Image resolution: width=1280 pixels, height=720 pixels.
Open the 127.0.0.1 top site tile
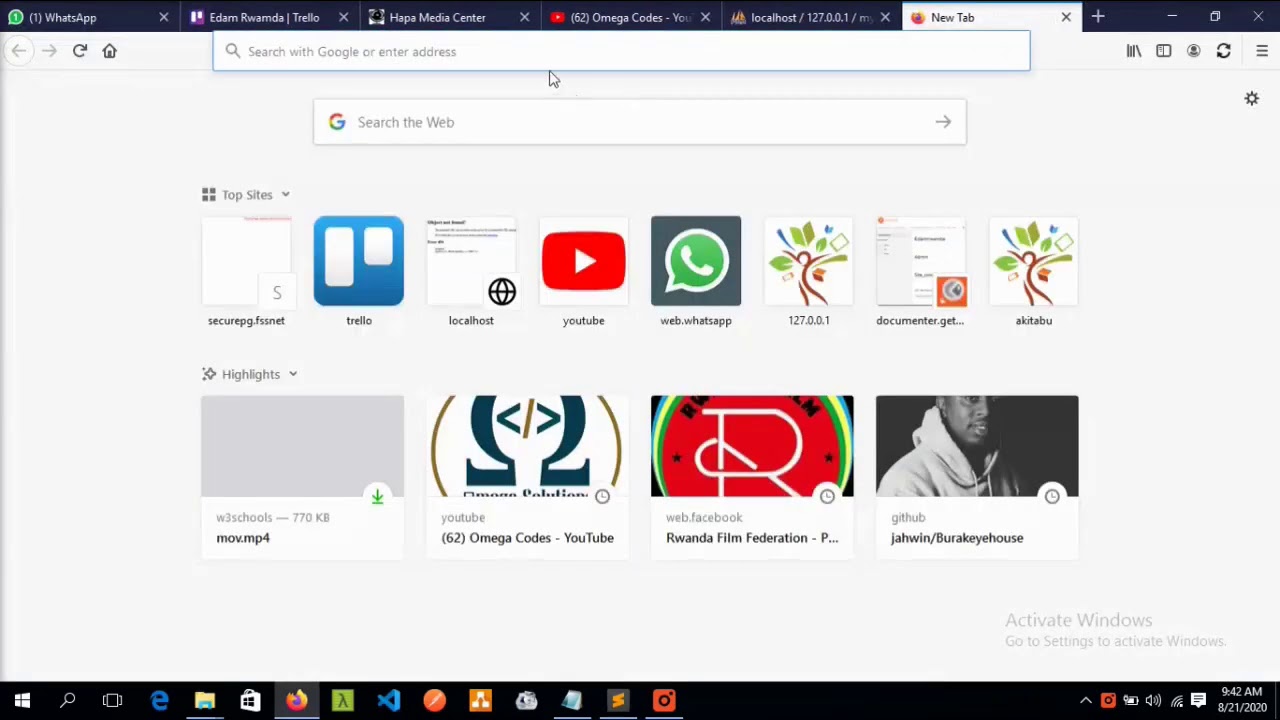tap(809, 272)
